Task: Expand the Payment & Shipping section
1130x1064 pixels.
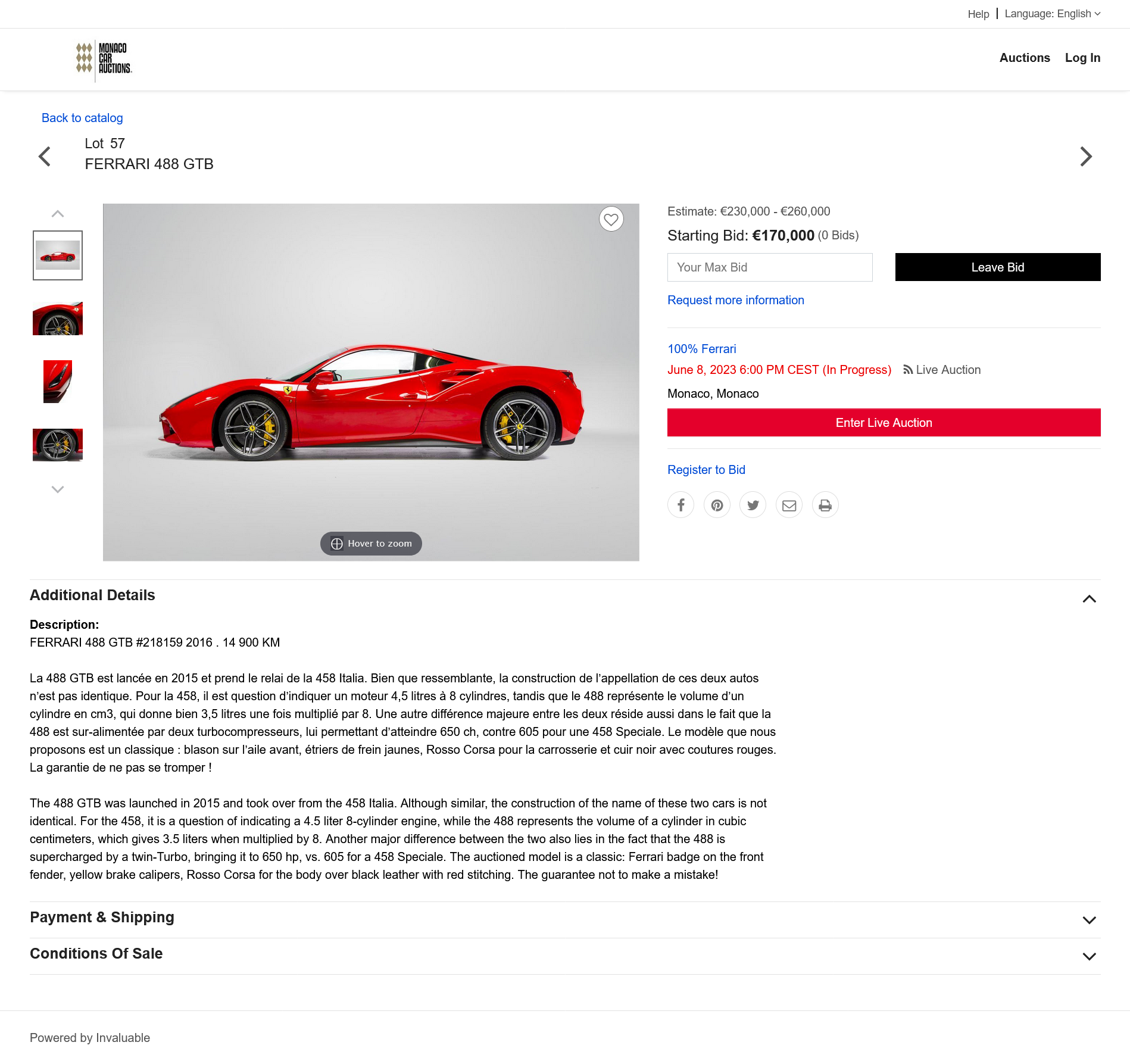Action: [1089, 920]
